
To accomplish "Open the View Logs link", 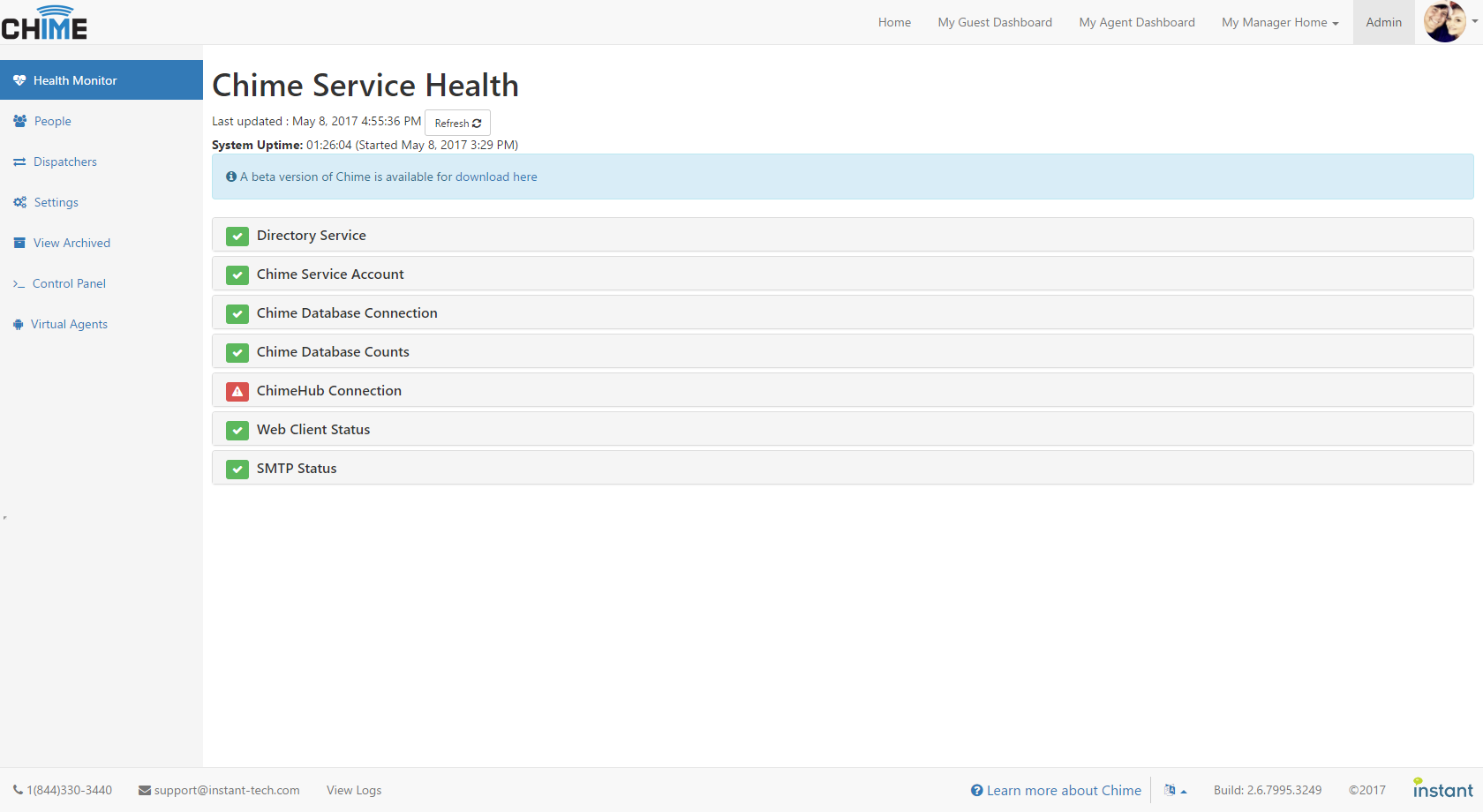I will coord(354,790).
